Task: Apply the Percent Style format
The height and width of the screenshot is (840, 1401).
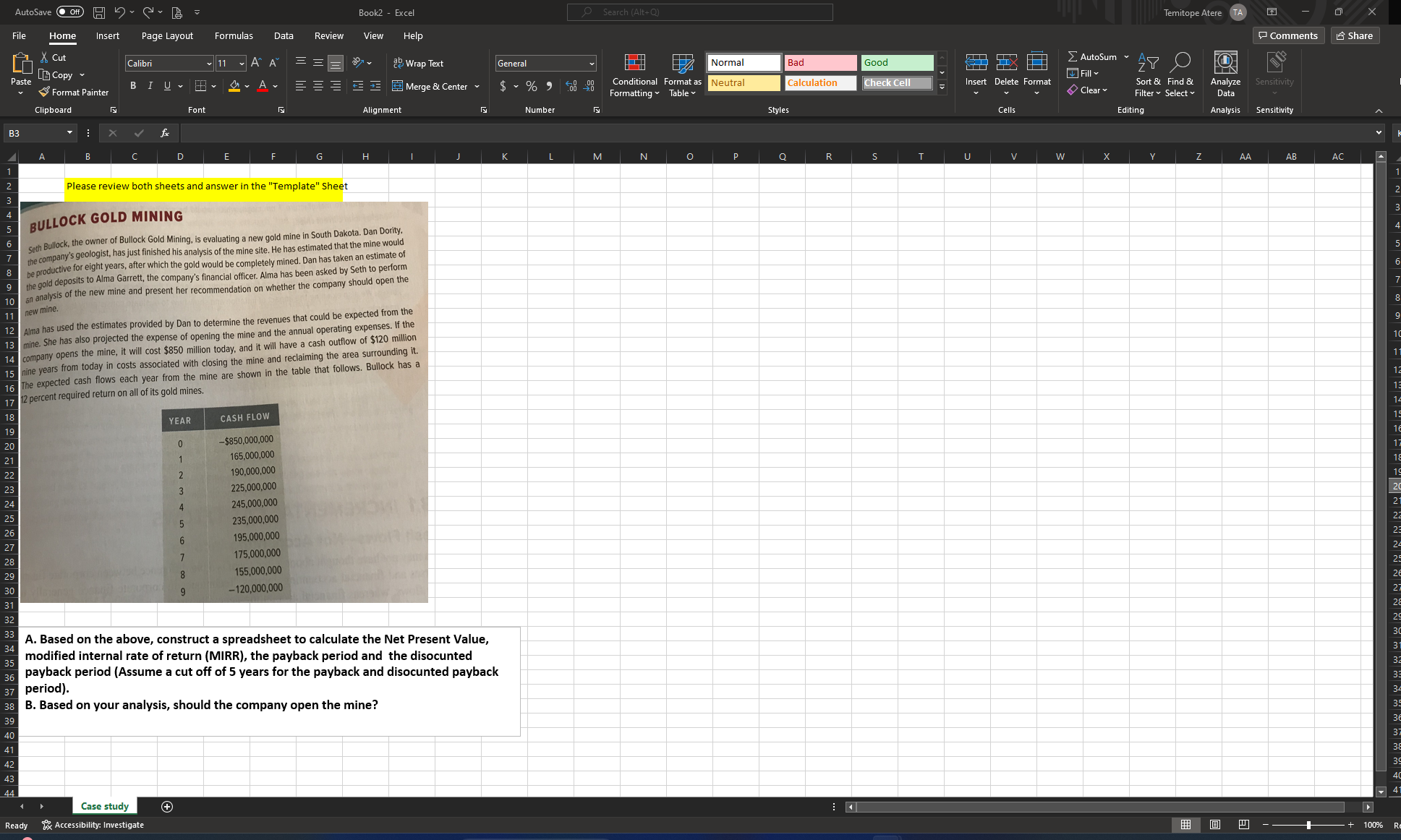Action: point(531,86)
